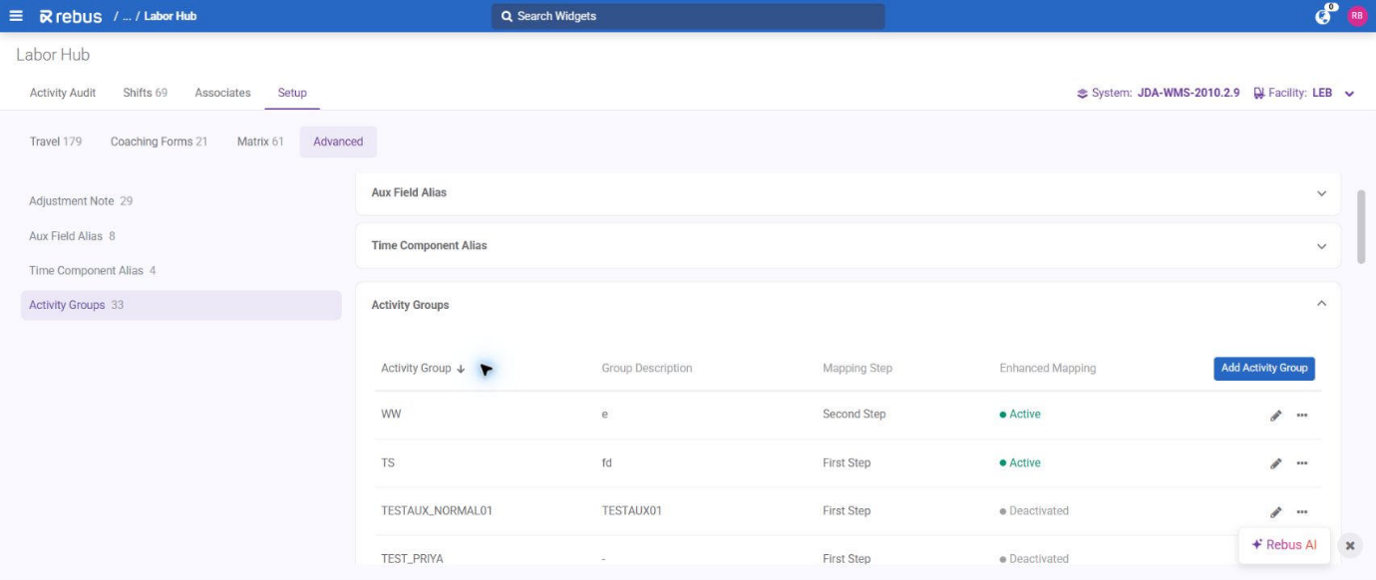
Task: Click the Labor Hub breadcrumb
Action: click(x=170, y=16)
